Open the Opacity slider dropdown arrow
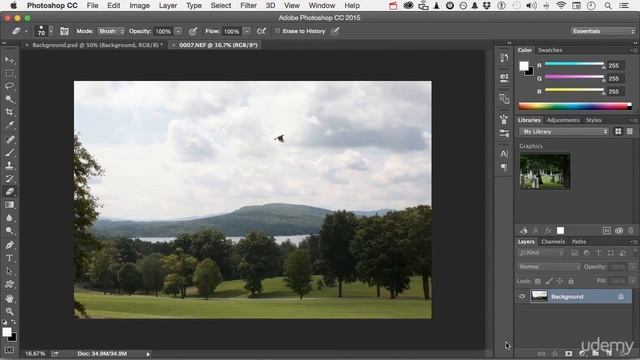 tap(178, 31)
